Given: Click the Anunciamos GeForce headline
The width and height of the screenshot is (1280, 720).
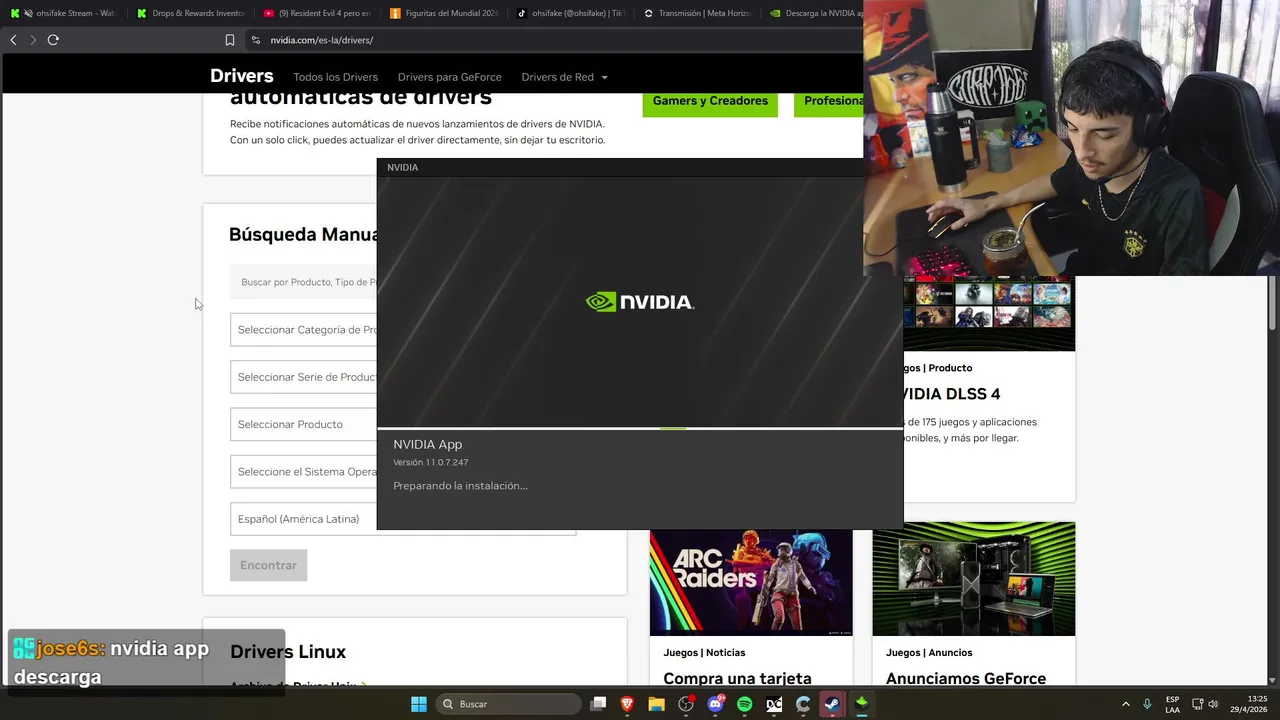Looking at the screenshot, I should coord(966,679).
